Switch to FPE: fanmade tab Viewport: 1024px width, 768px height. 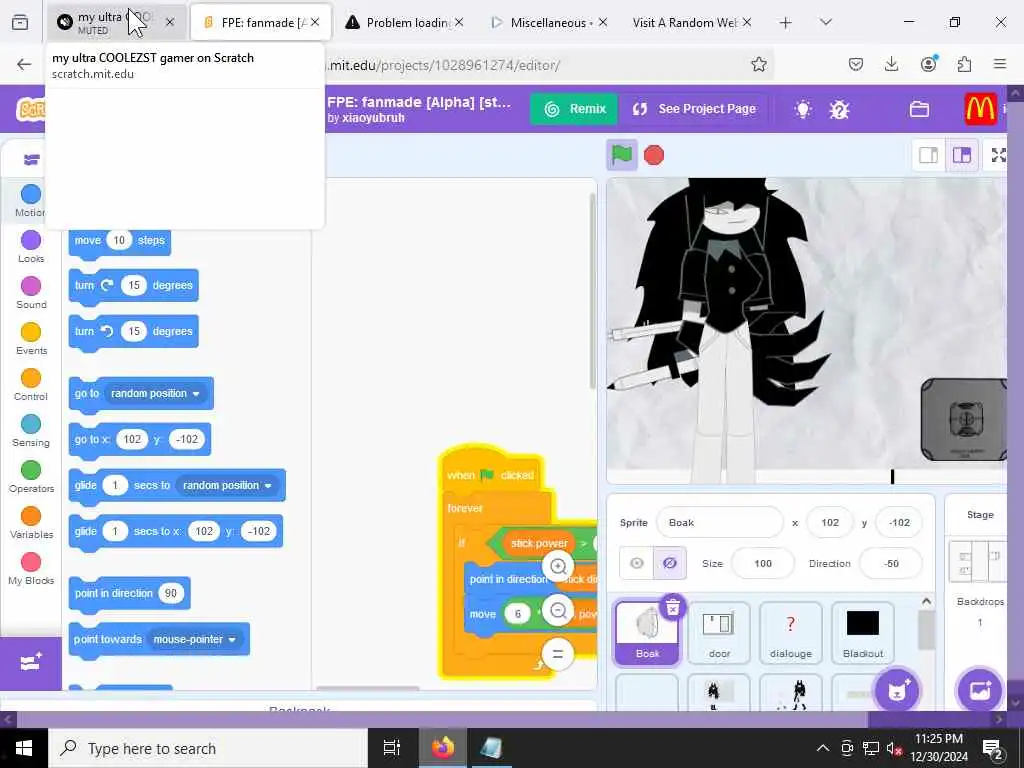261,22
